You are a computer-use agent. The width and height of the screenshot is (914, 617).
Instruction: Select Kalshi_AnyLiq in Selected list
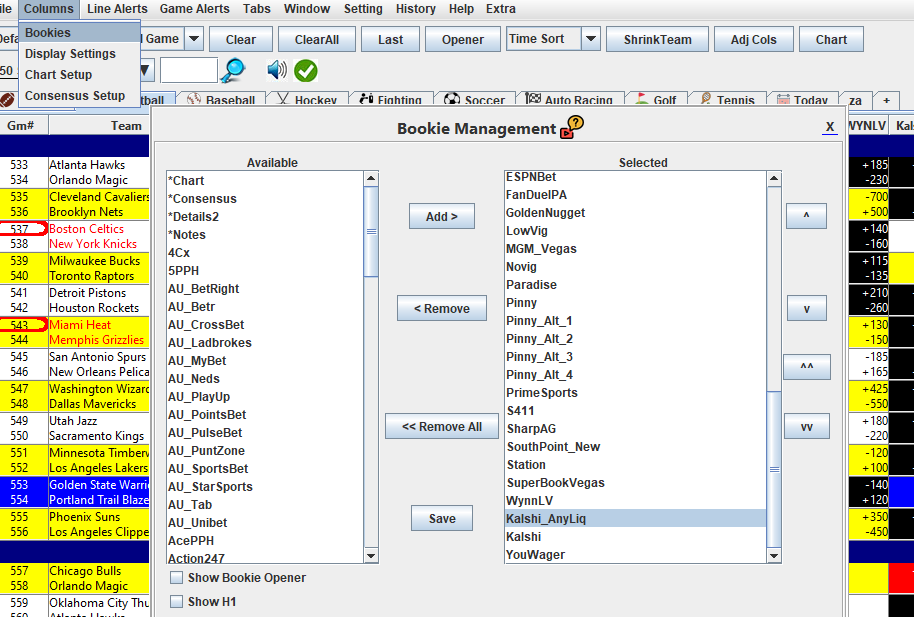coord(635,518)
